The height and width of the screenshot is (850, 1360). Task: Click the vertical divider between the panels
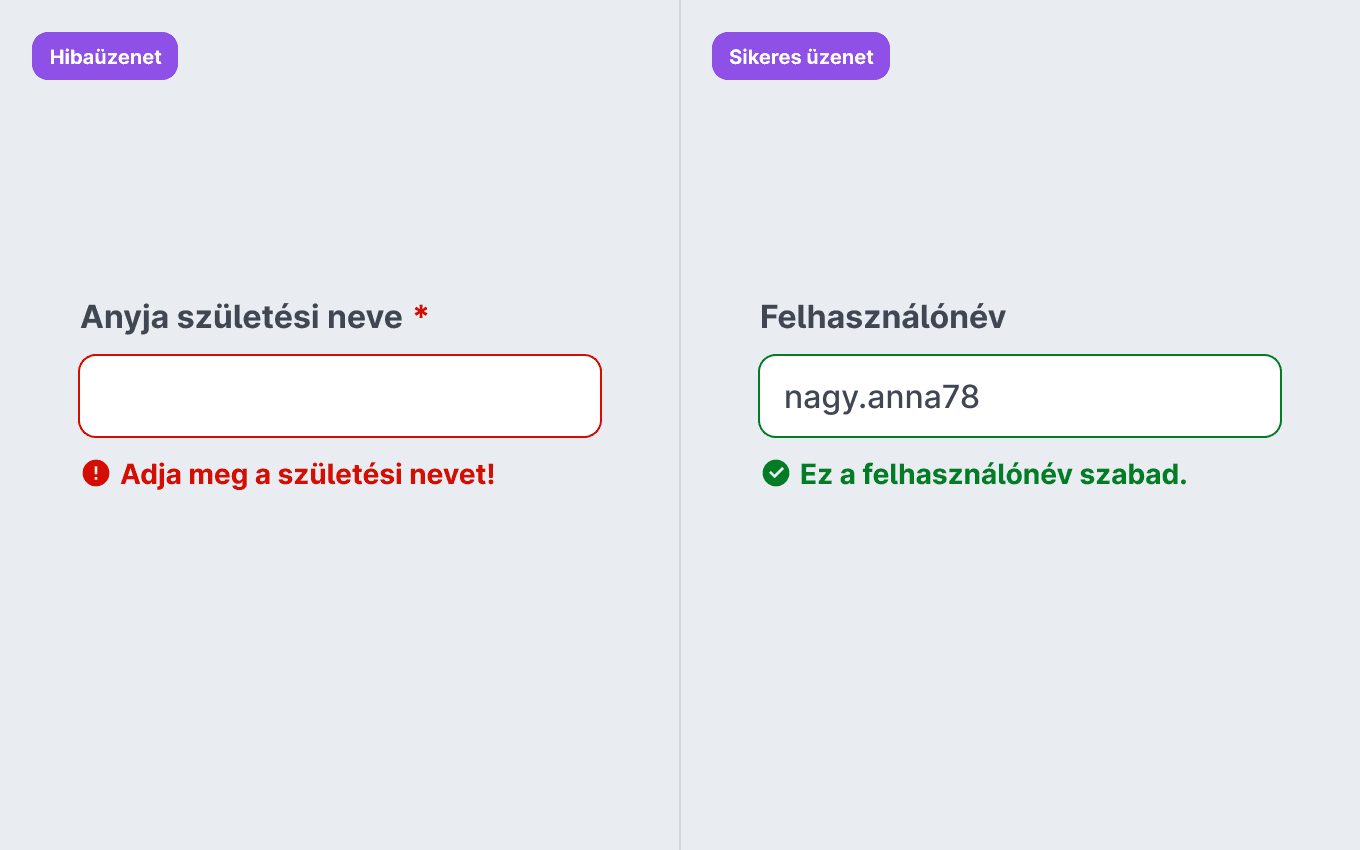point(680,425)
